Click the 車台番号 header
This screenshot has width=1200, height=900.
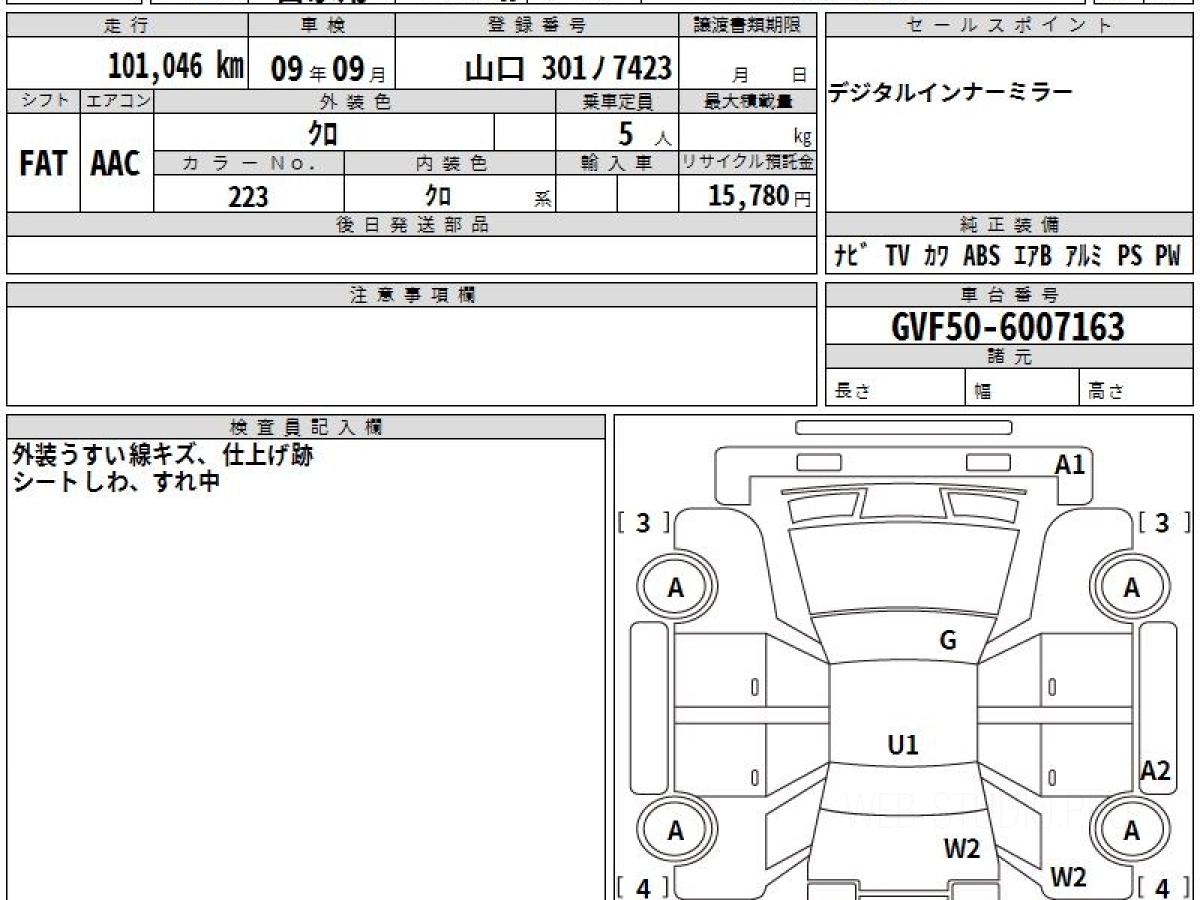[1010, 295]
